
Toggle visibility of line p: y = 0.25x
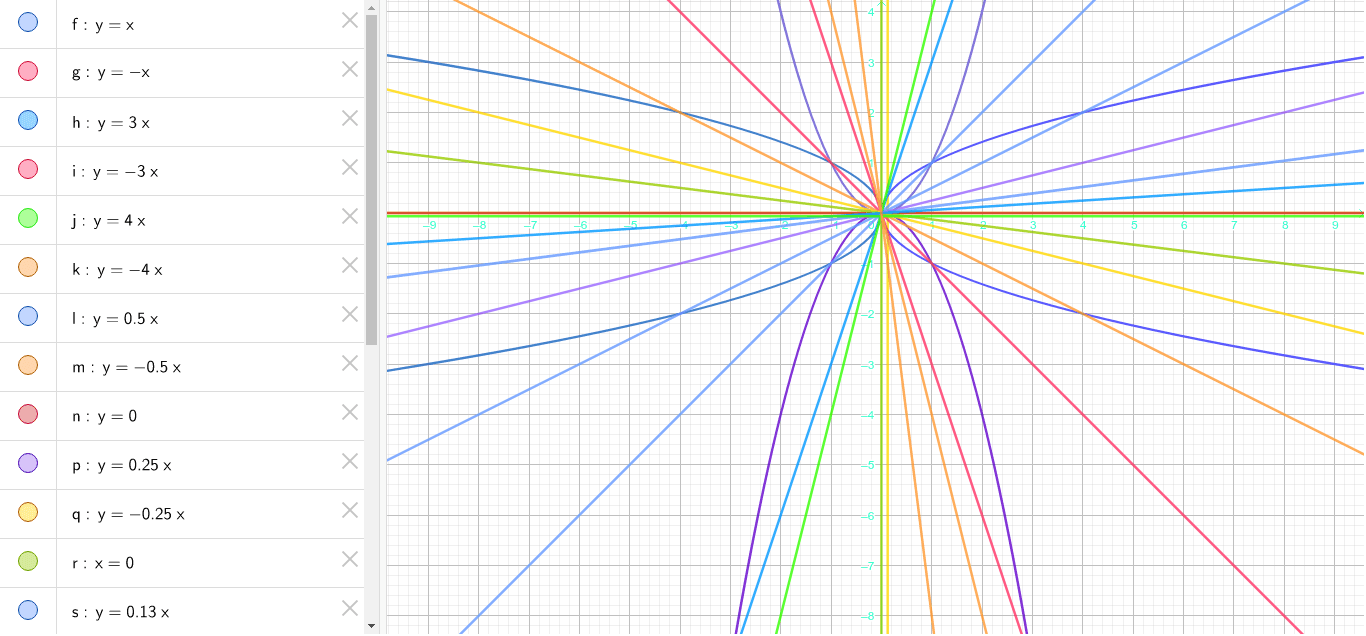coord(28,463)
